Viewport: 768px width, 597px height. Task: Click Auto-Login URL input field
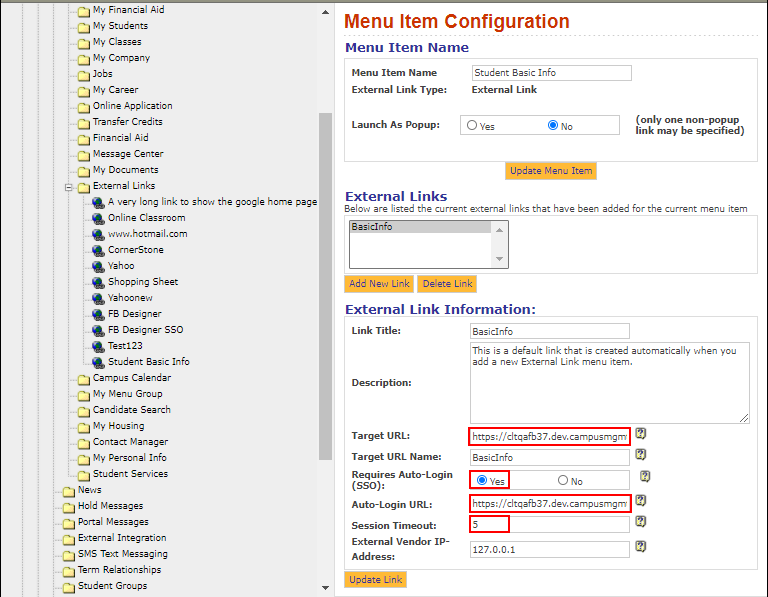(x=550, y=503)
